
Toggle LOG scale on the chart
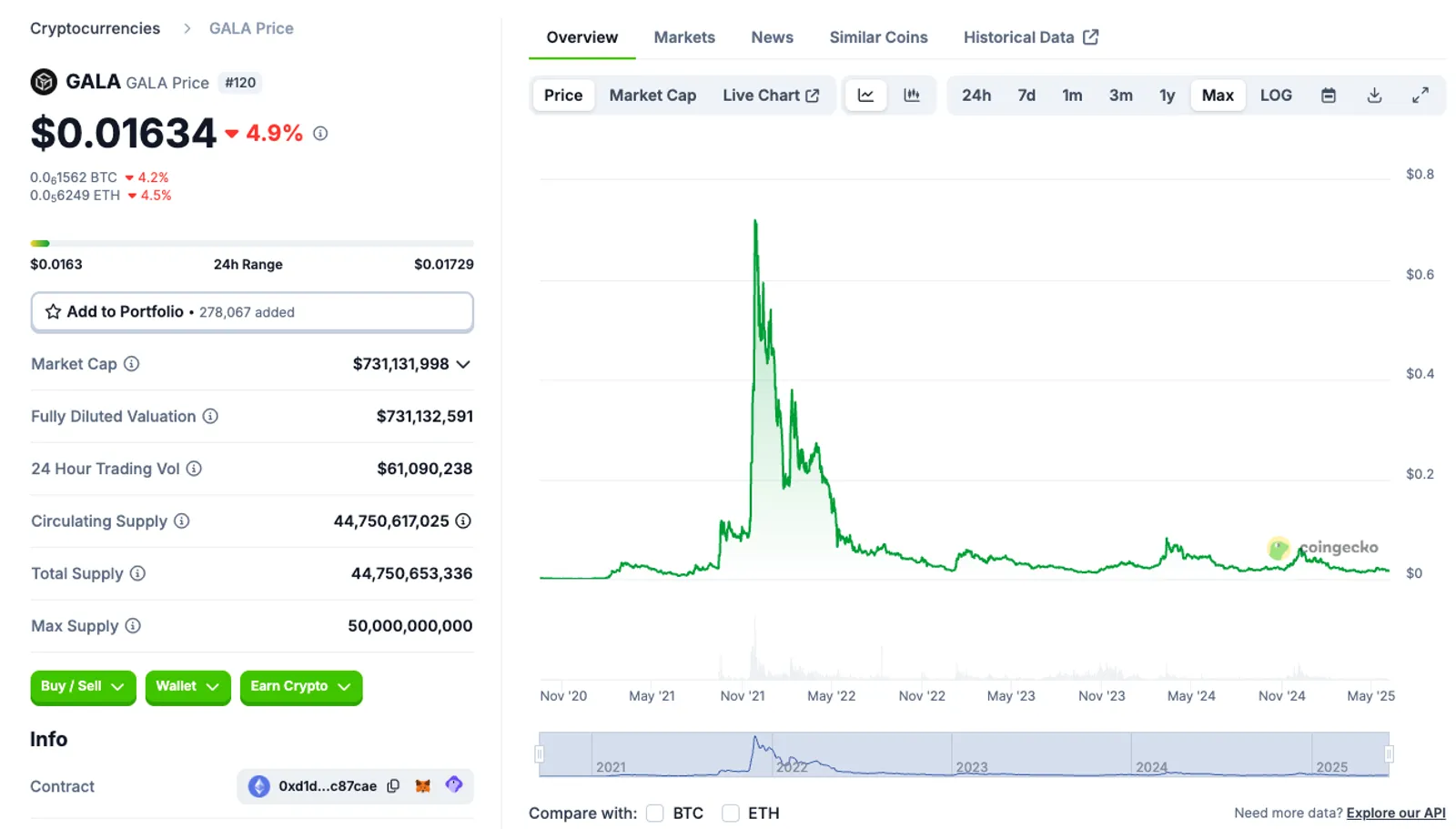pos(1276,96)
